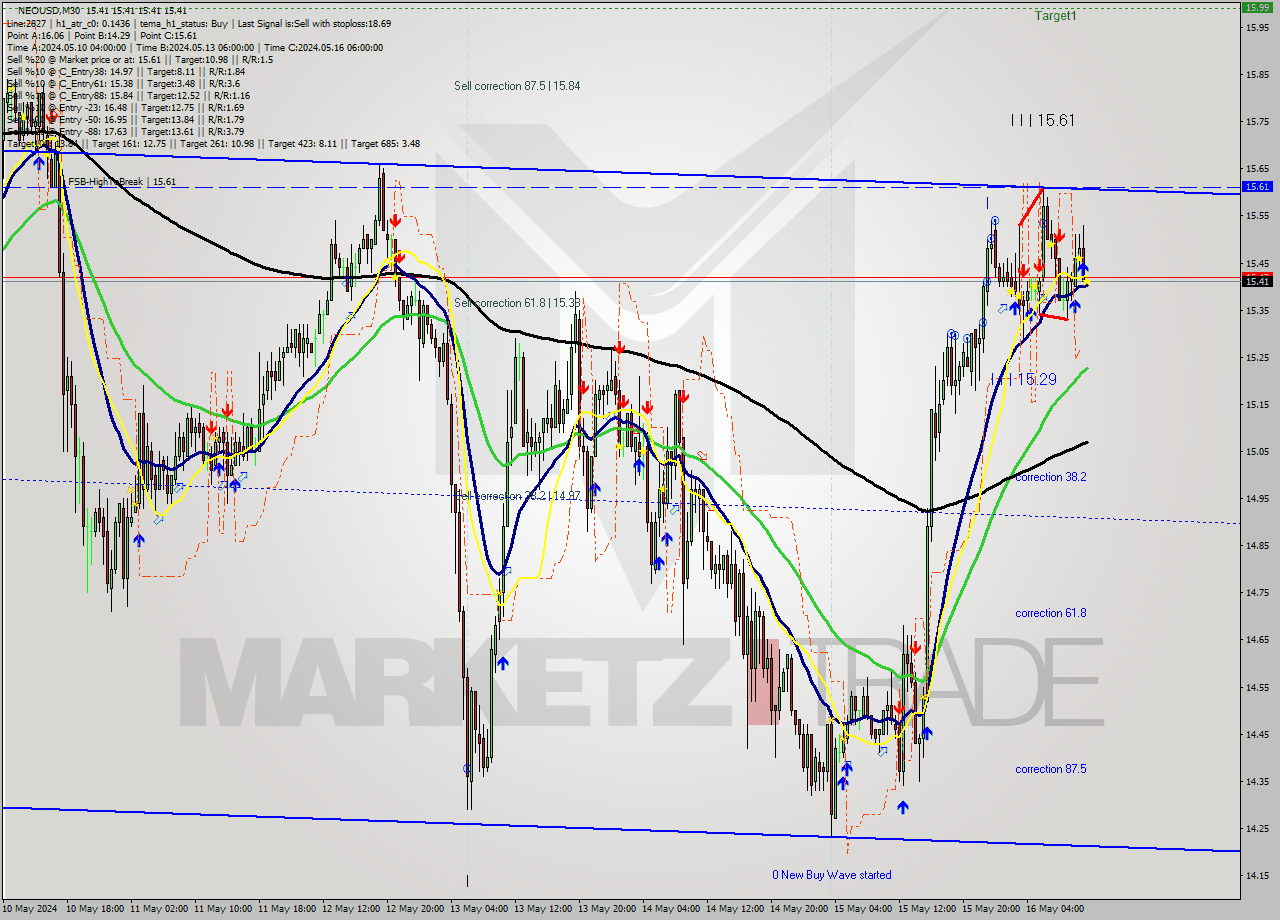Select the blue 'correction 87.5' label

1051,769
